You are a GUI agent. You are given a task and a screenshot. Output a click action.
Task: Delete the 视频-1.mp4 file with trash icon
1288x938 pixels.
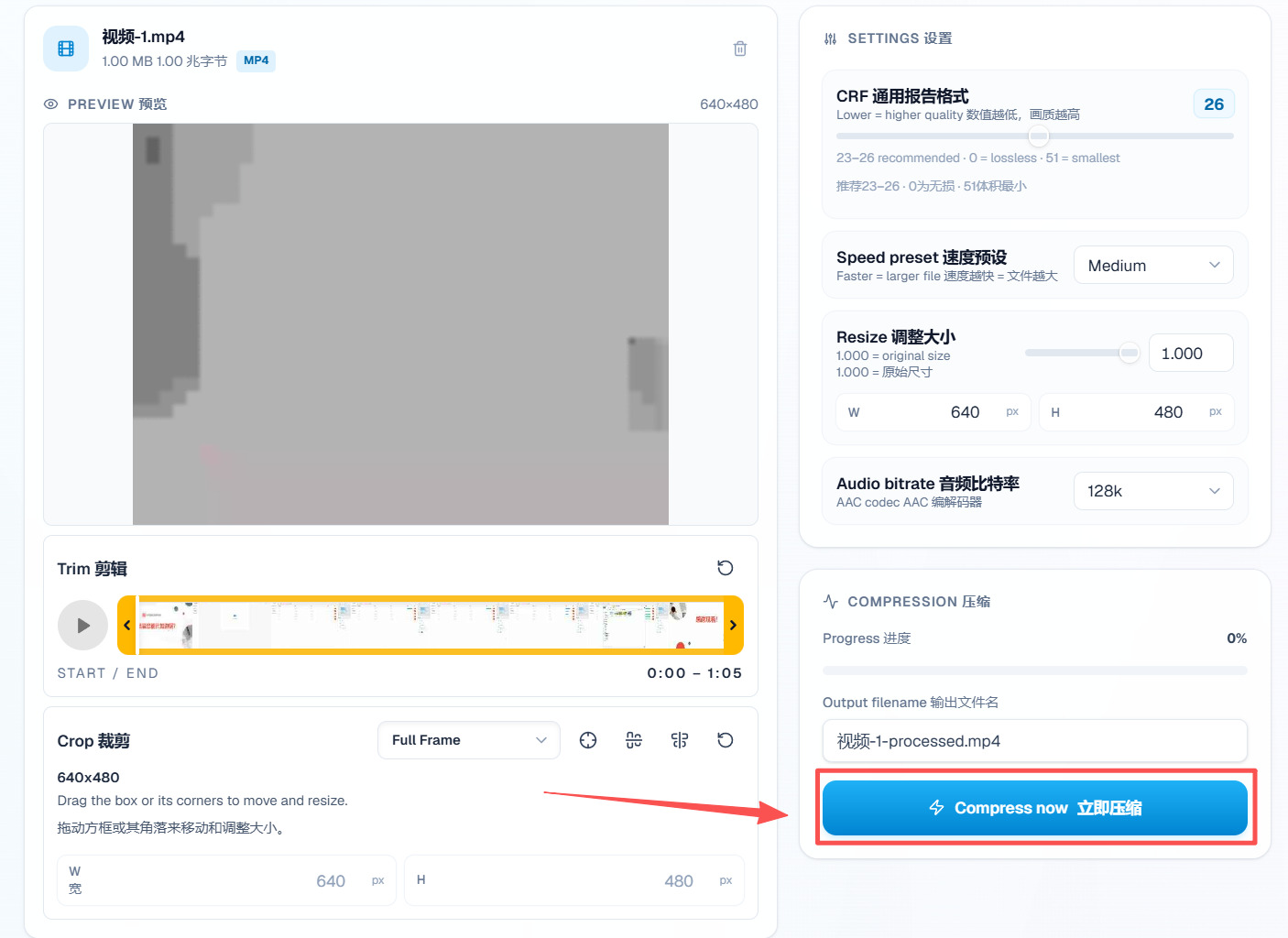[740, 49]
